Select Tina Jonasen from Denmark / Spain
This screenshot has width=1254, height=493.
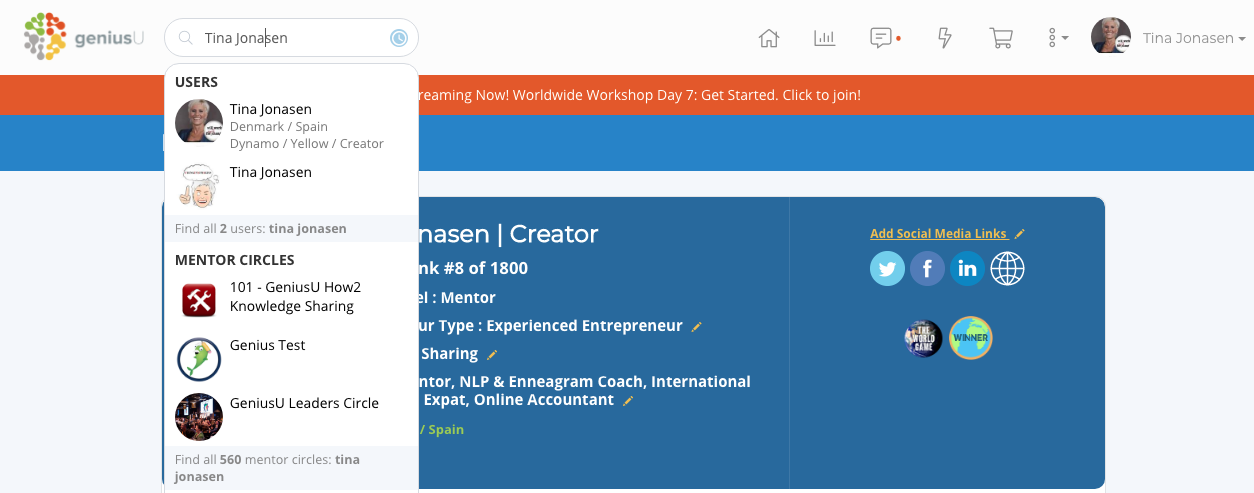291,125
